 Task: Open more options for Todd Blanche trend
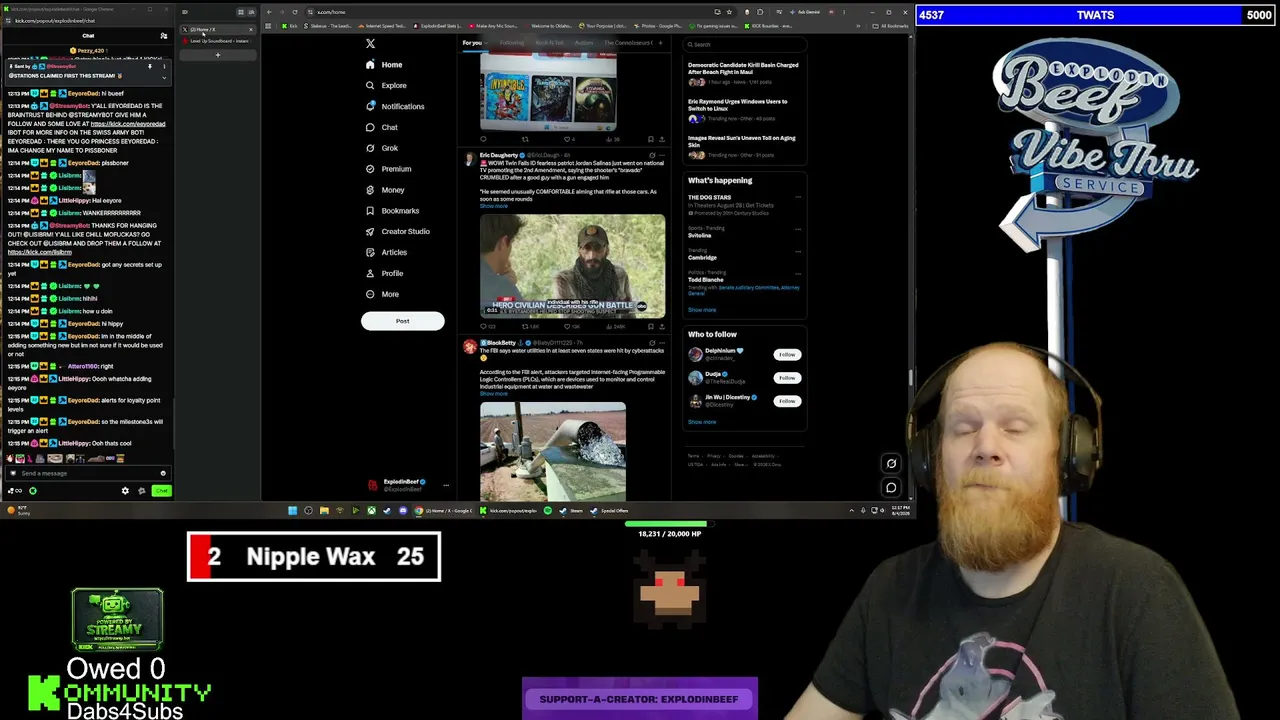[x=798, y=276]
